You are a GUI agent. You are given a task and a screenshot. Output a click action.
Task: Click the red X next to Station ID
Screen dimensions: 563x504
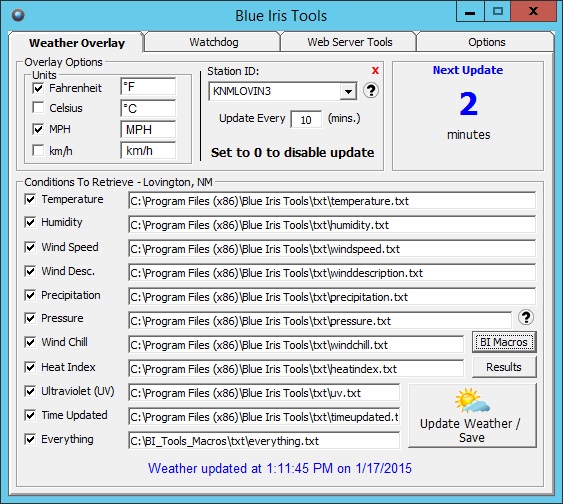(375, 70)
